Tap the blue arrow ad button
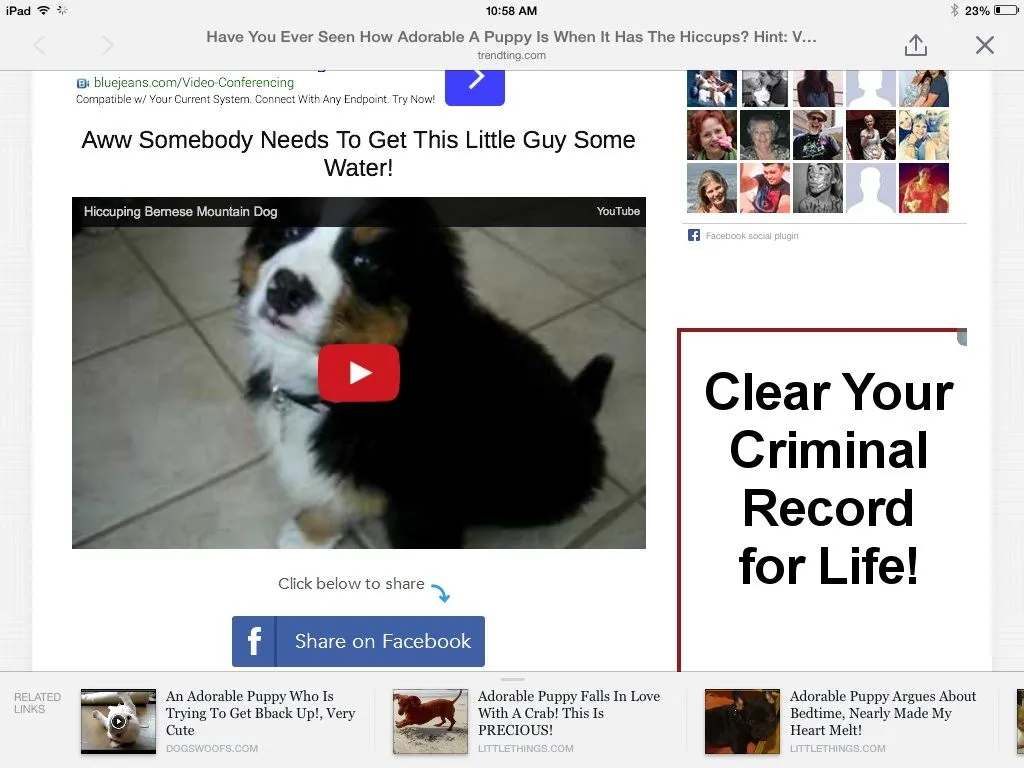Screen dimensions: 1024x768 475,86
